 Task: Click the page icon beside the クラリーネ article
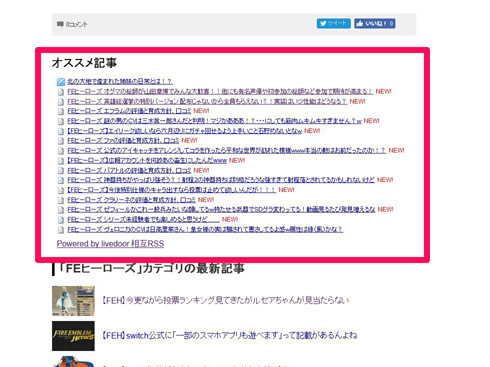61,201
